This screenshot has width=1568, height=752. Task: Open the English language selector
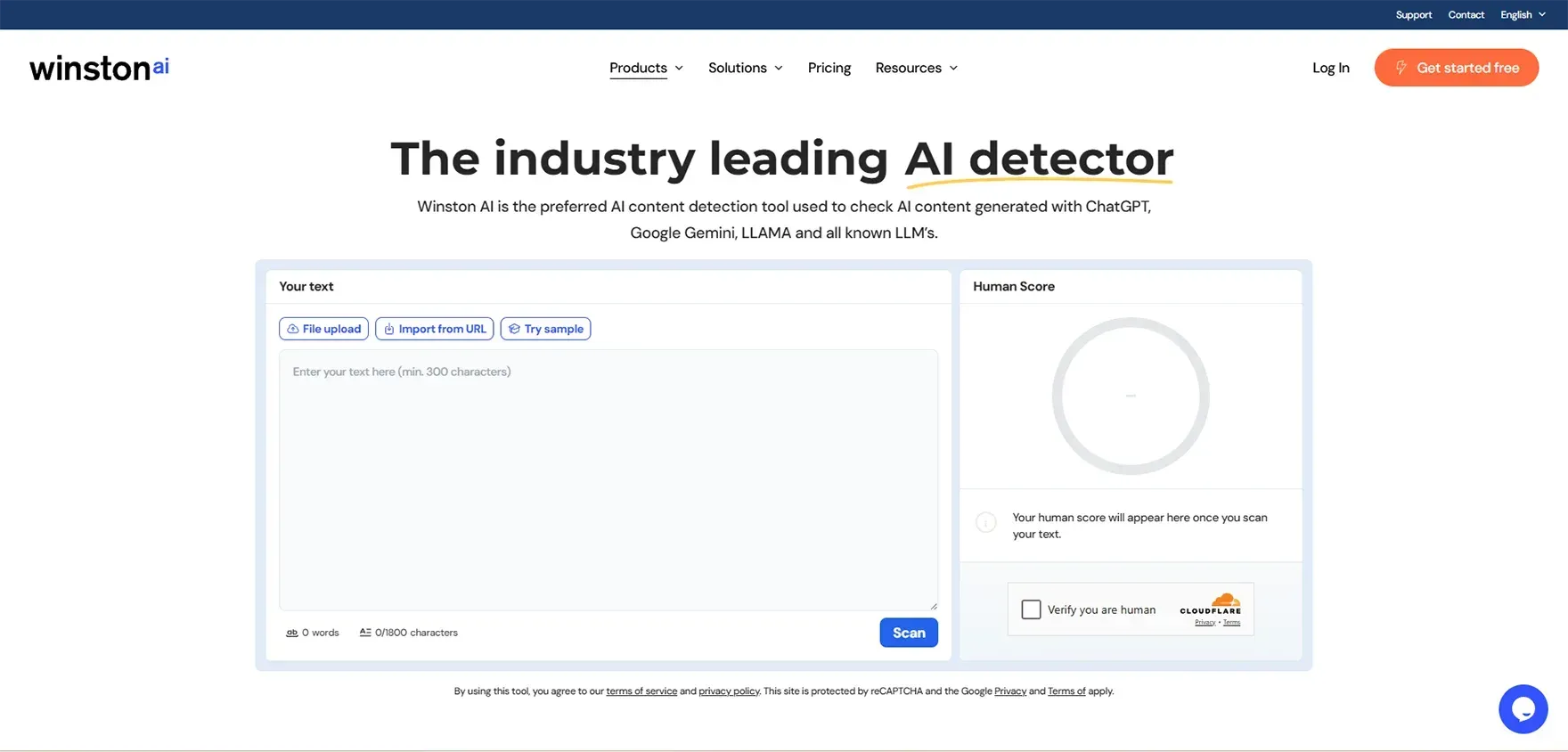[x=1522, y=14]
